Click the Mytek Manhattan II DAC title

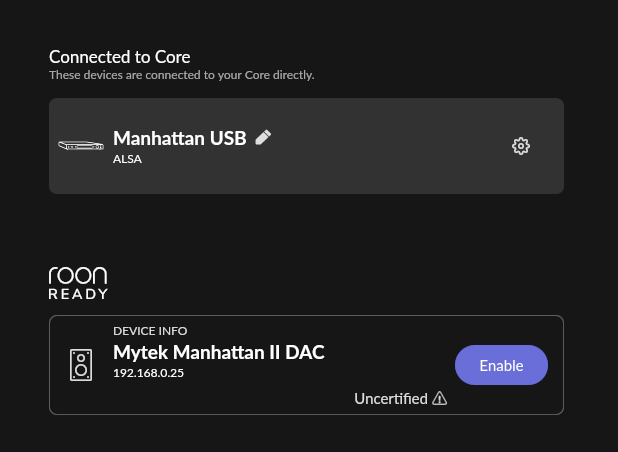(218, 352)
